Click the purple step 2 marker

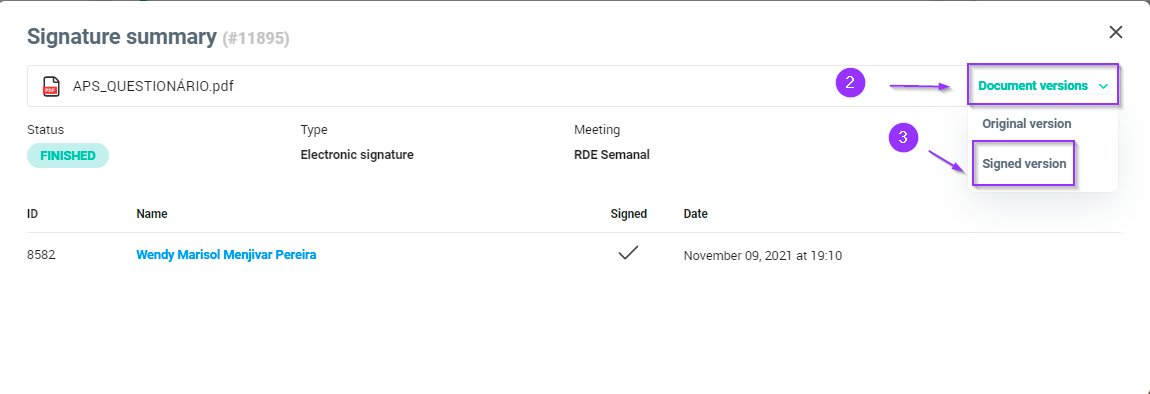(x=850, y=82)
